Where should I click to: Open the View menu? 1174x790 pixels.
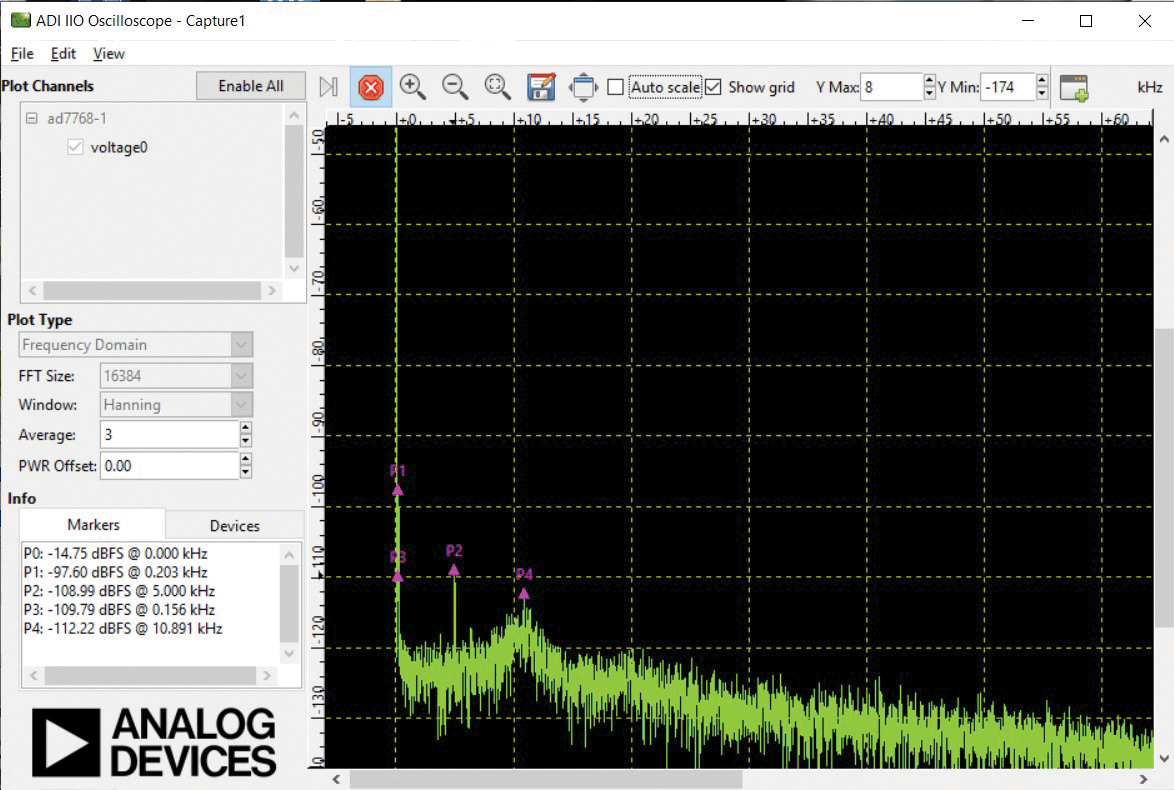coord(108,53)
